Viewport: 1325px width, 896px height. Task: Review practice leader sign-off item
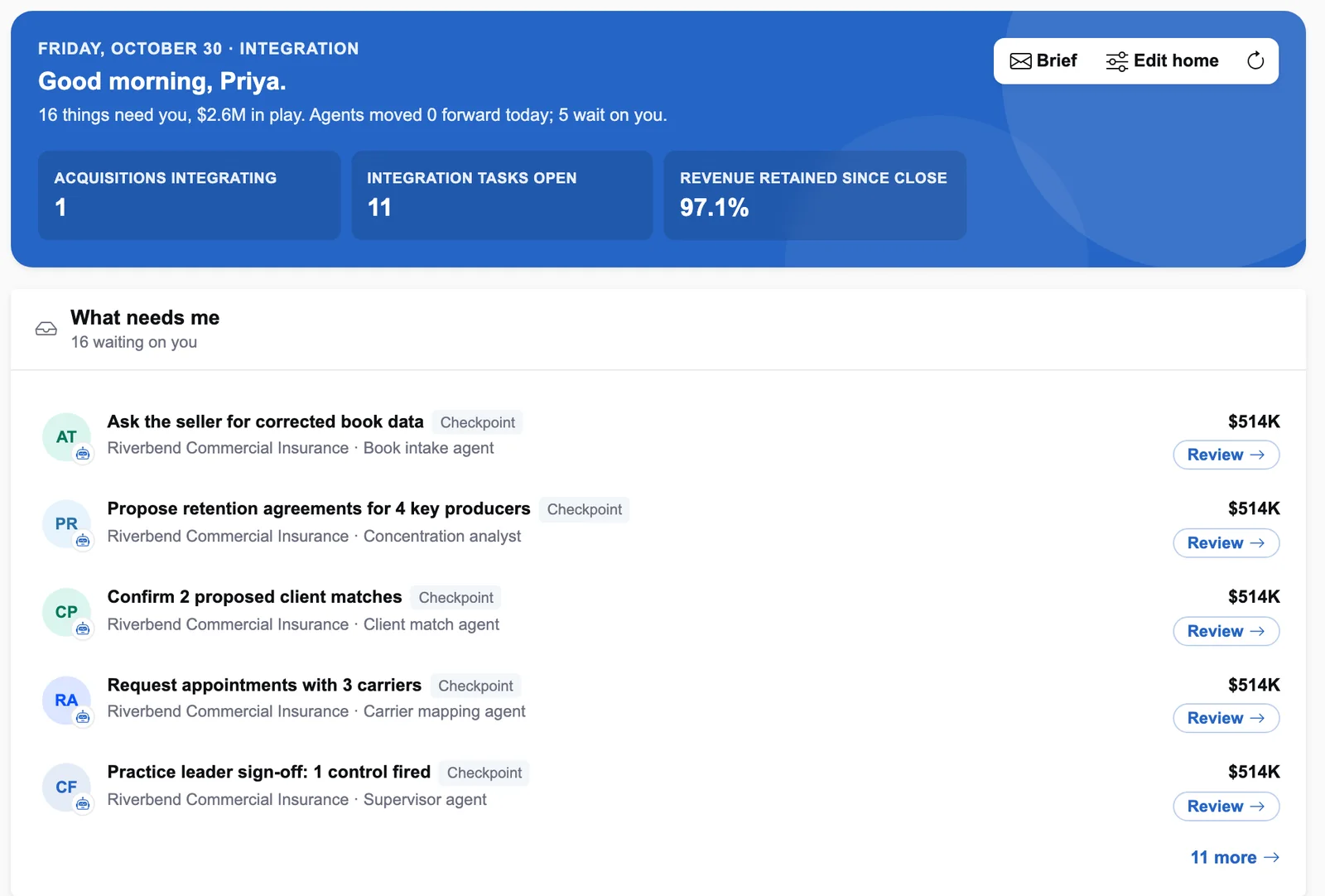1226,807
